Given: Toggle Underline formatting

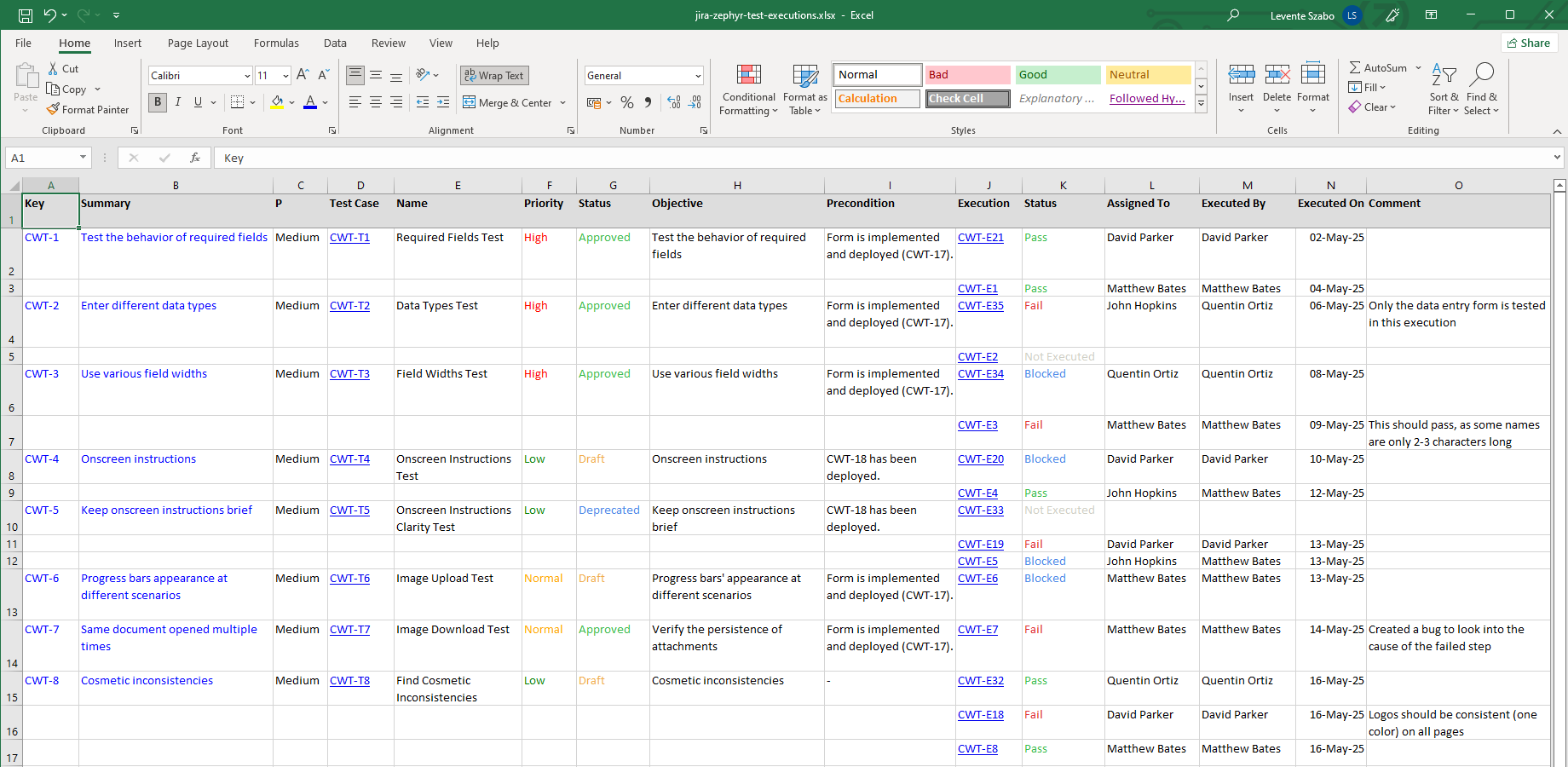Looking at the screenshot, I should coord(198,102).
